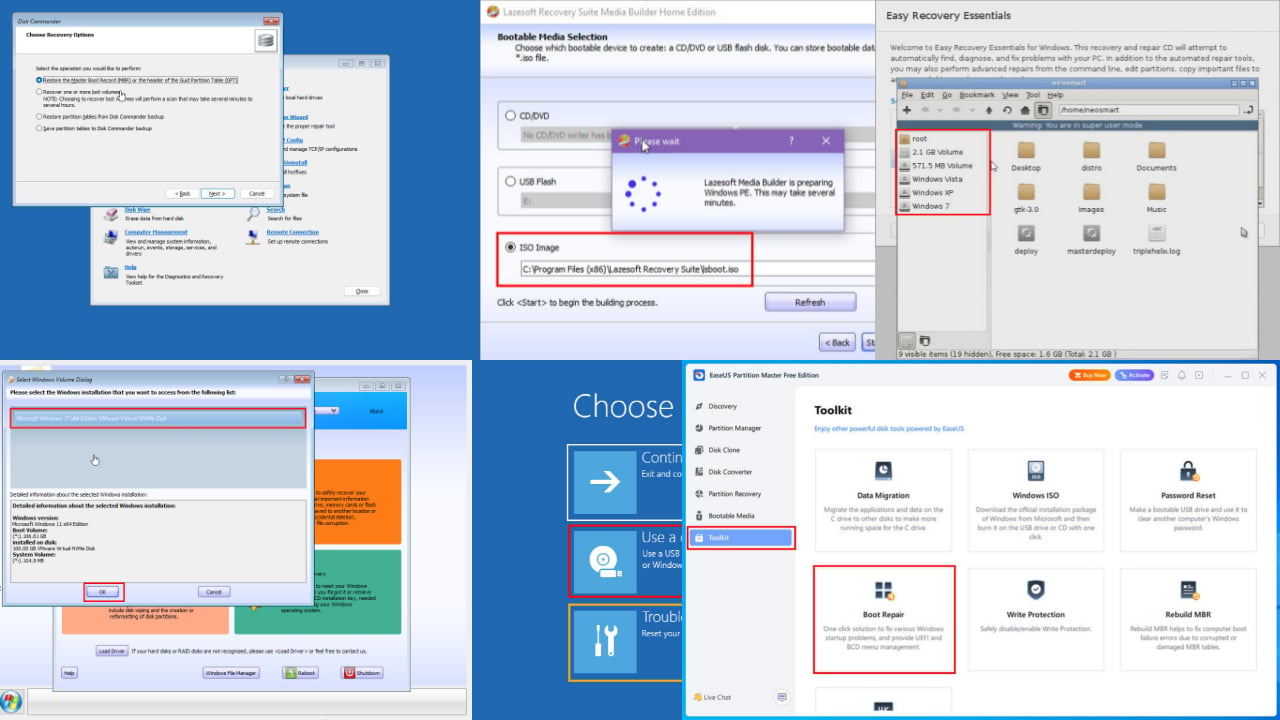Open Remote Connection link
Image resolution: width=1280 pixels, height=720 pixels.
[x=293, y=232]
